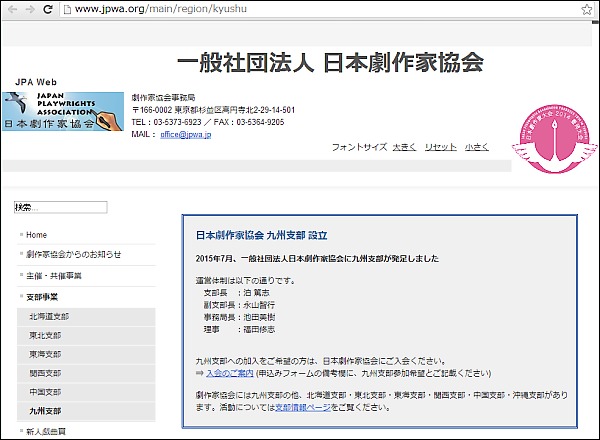Collapse the 支部事業 menu section

[x=45, y=297]
